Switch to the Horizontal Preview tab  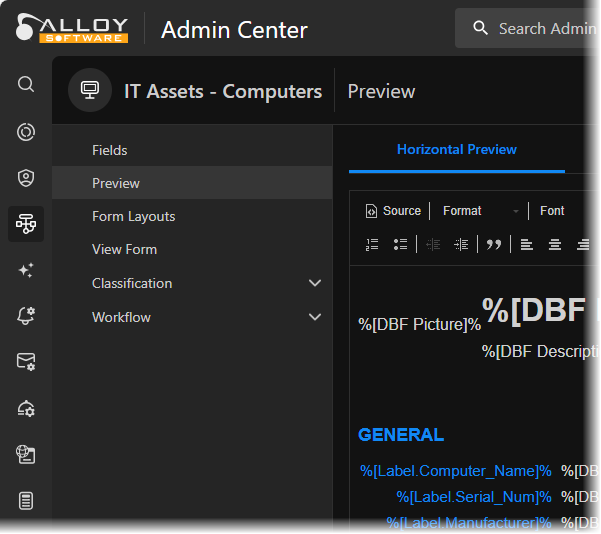pyautogui.click(x=457, y=149)
